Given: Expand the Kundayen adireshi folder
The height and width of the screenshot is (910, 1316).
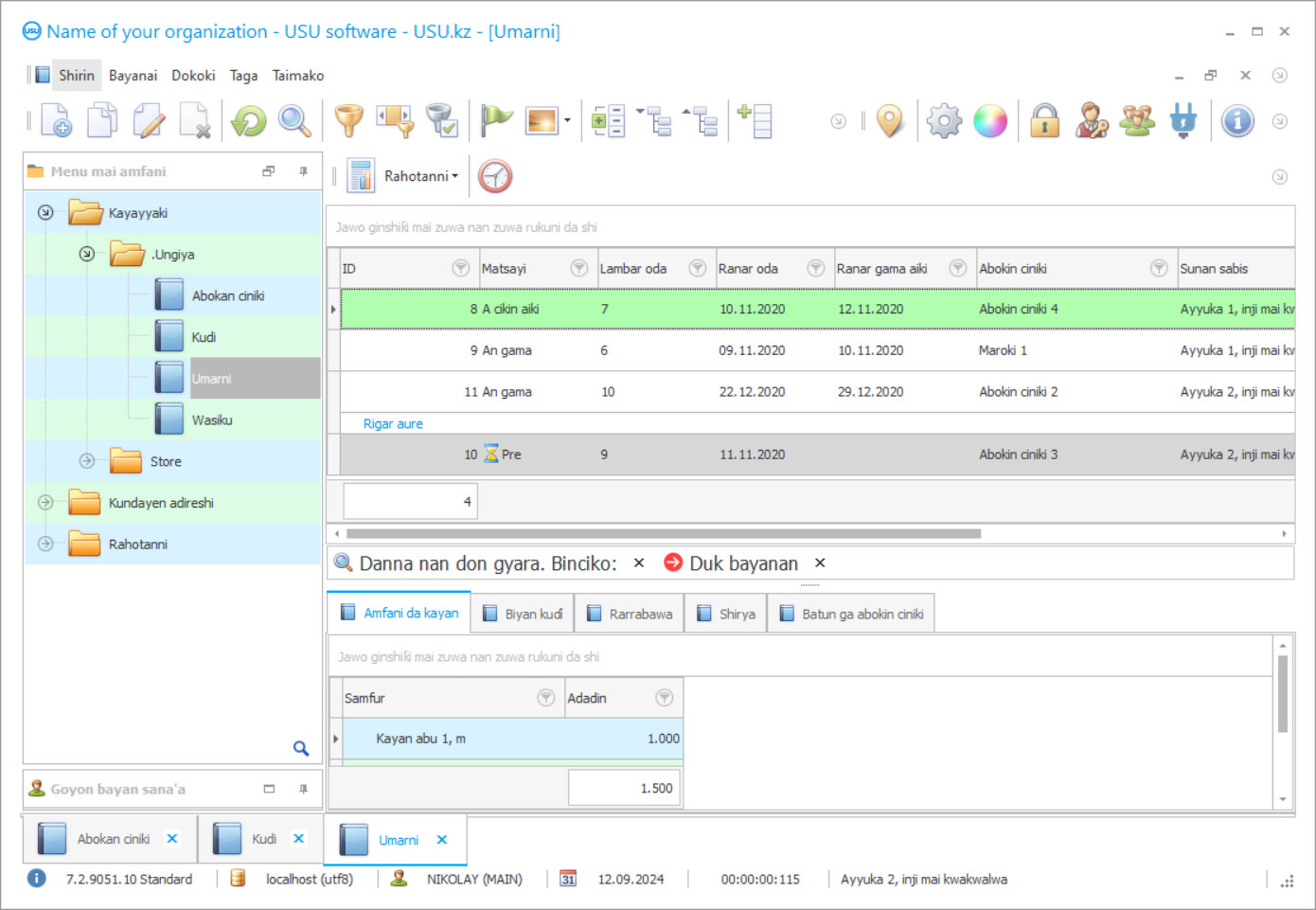Looking at the screenshot, I should point(45,502).
